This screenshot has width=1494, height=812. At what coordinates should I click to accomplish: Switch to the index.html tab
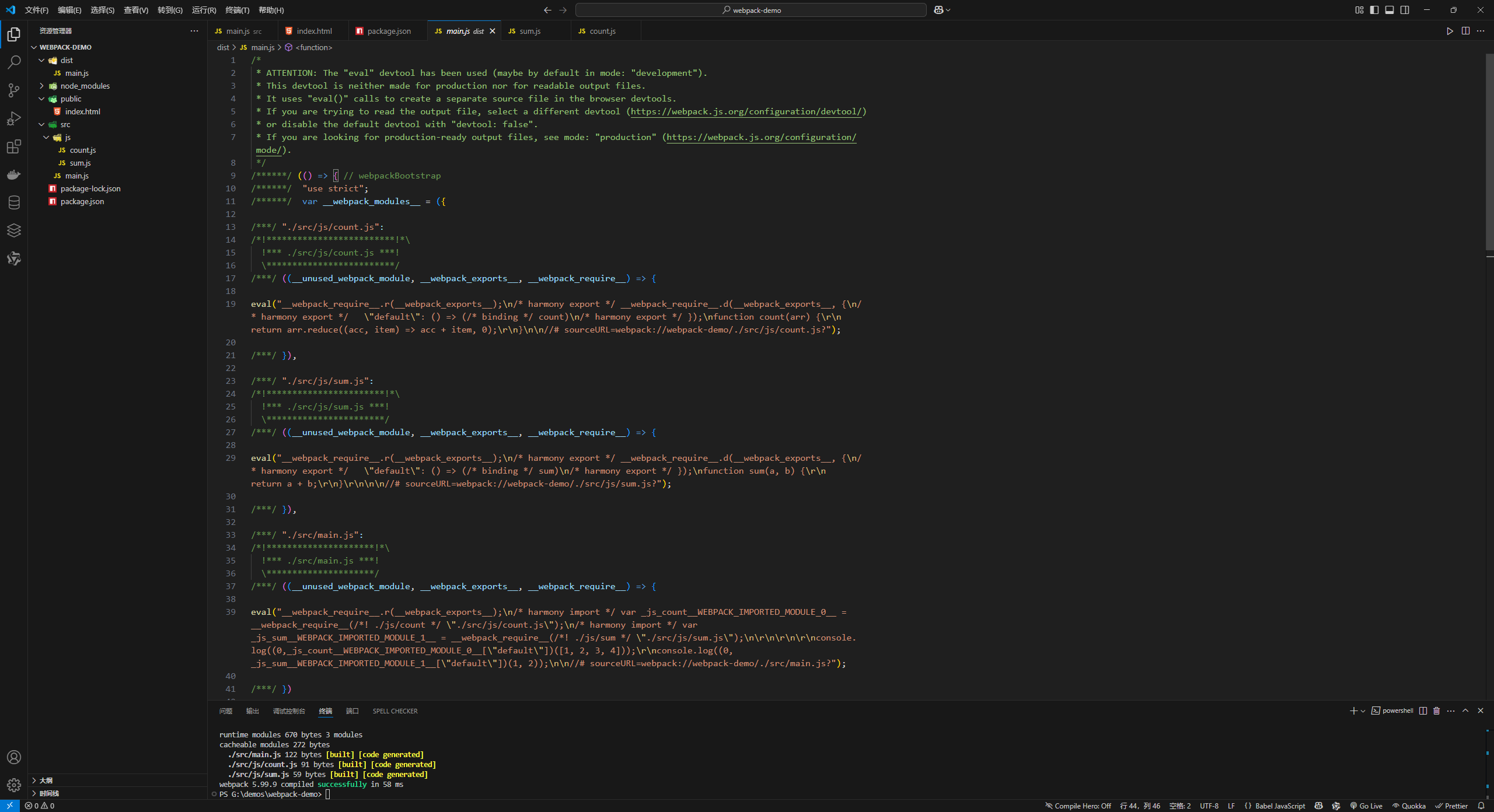(x=314, y=31)
